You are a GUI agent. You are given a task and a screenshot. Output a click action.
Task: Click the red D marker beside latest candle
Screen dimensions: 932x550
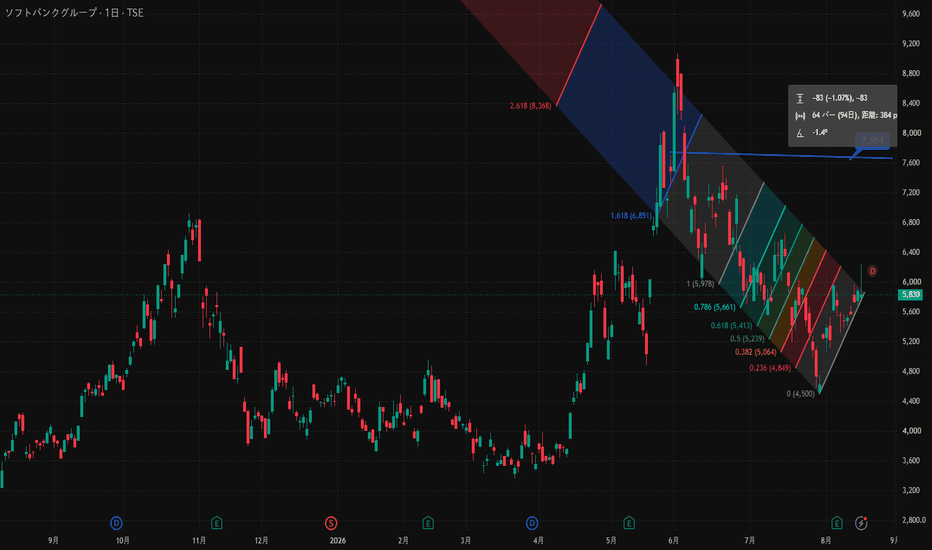point(872,271)
